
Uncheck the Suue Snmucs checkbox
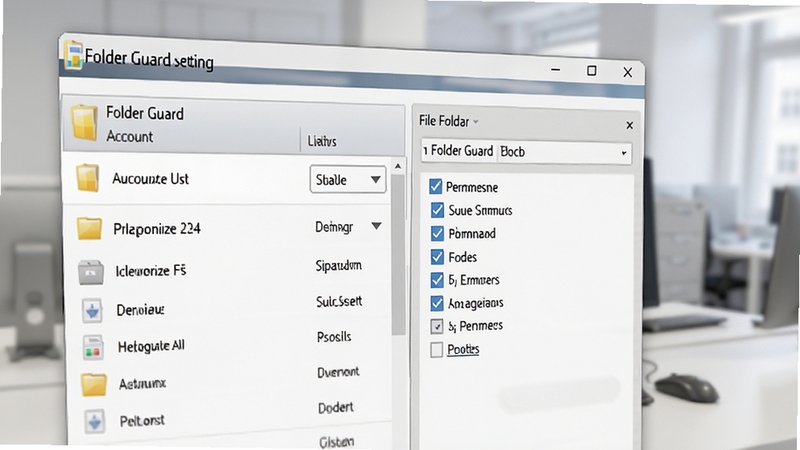[x=437, y=210]
